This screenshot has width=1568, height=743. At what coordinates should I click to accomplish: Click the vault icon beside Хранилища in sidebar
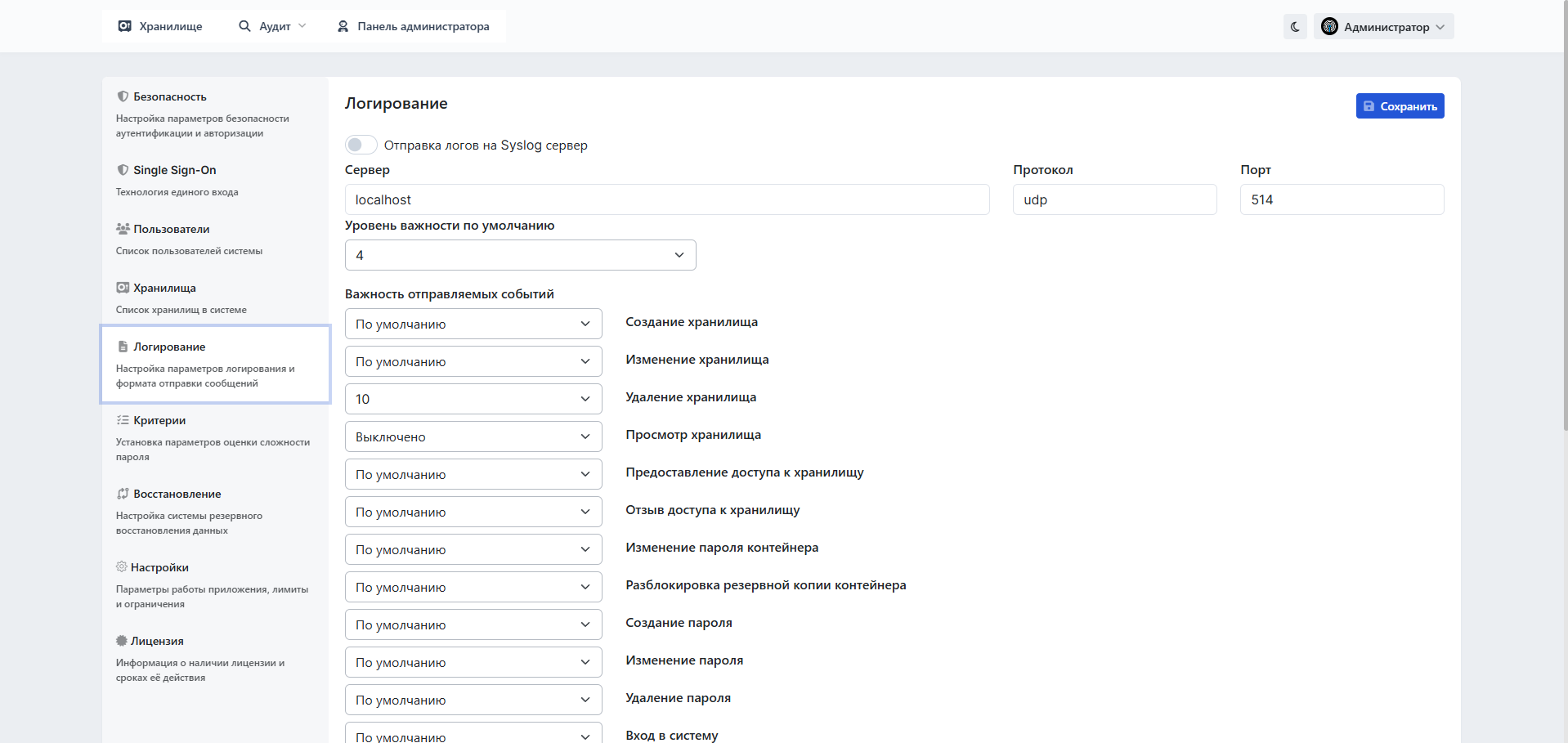coord(123,288)
